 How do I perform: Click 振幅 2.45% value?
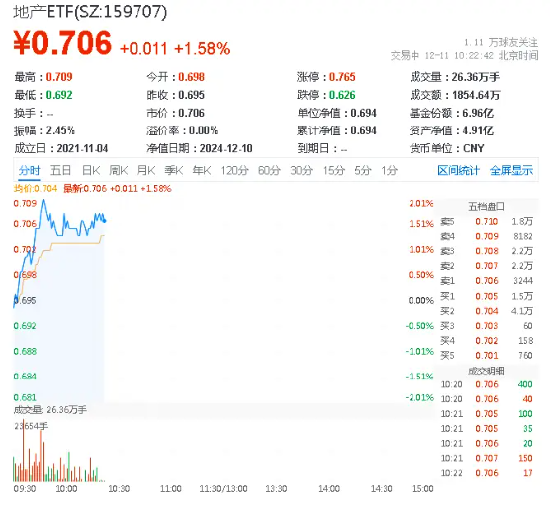[x=60, y=131]
